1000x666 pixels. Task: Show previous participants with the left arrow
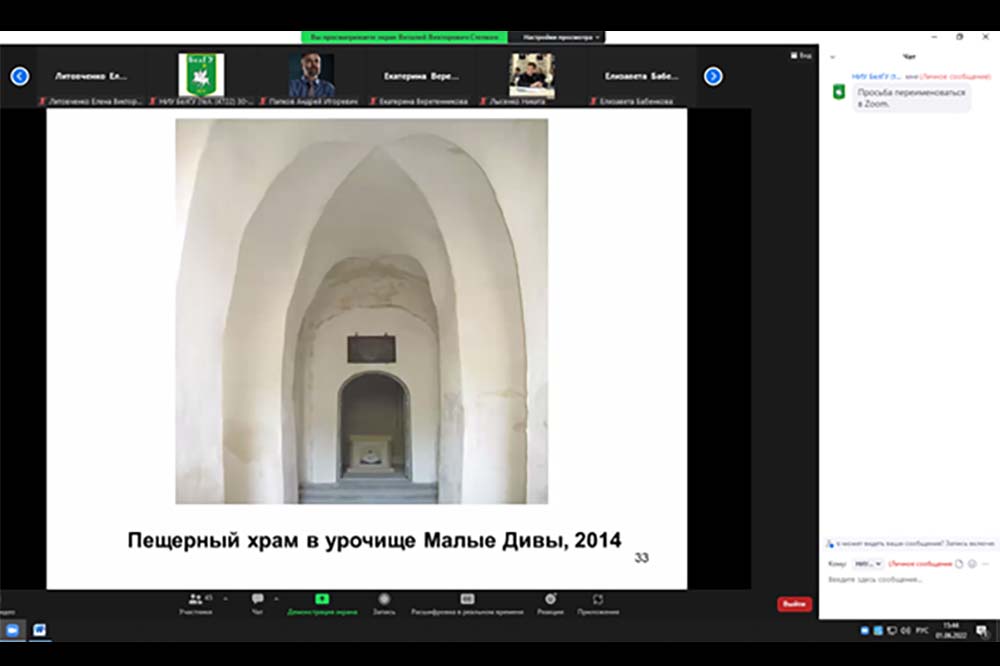20,76
